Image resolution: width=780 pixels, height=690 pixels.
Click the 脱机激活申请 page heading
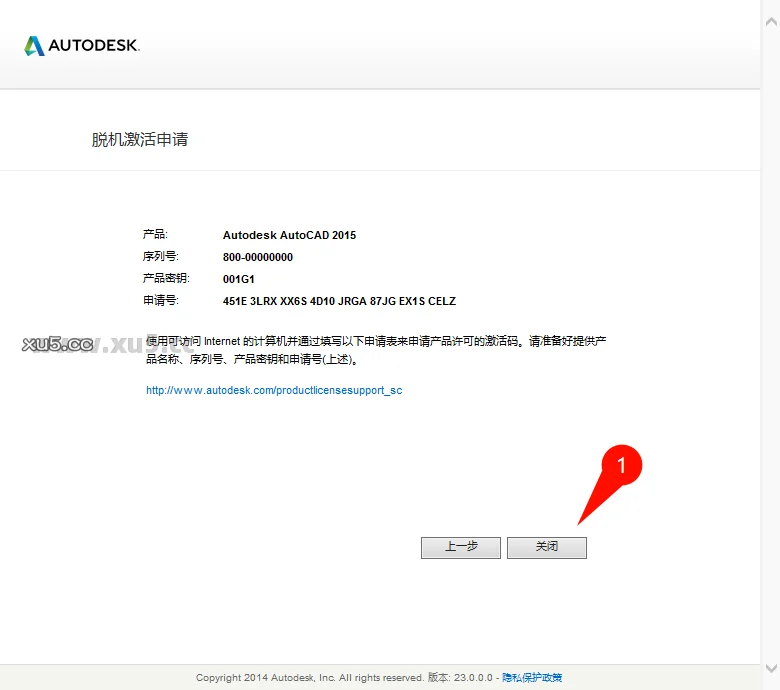click(x=140, y=140)
